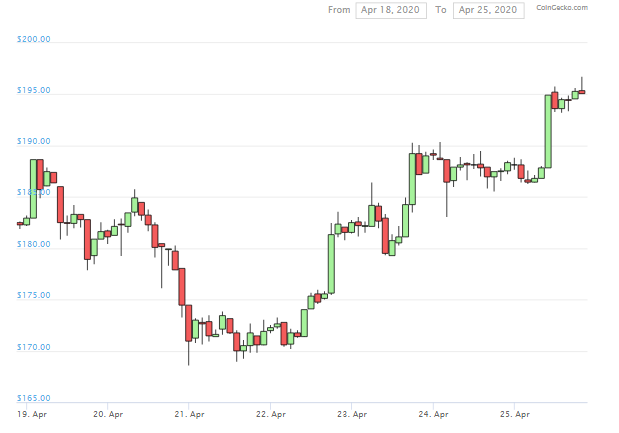Select the 25. Apr date axis label

click(x=515, y=413)
